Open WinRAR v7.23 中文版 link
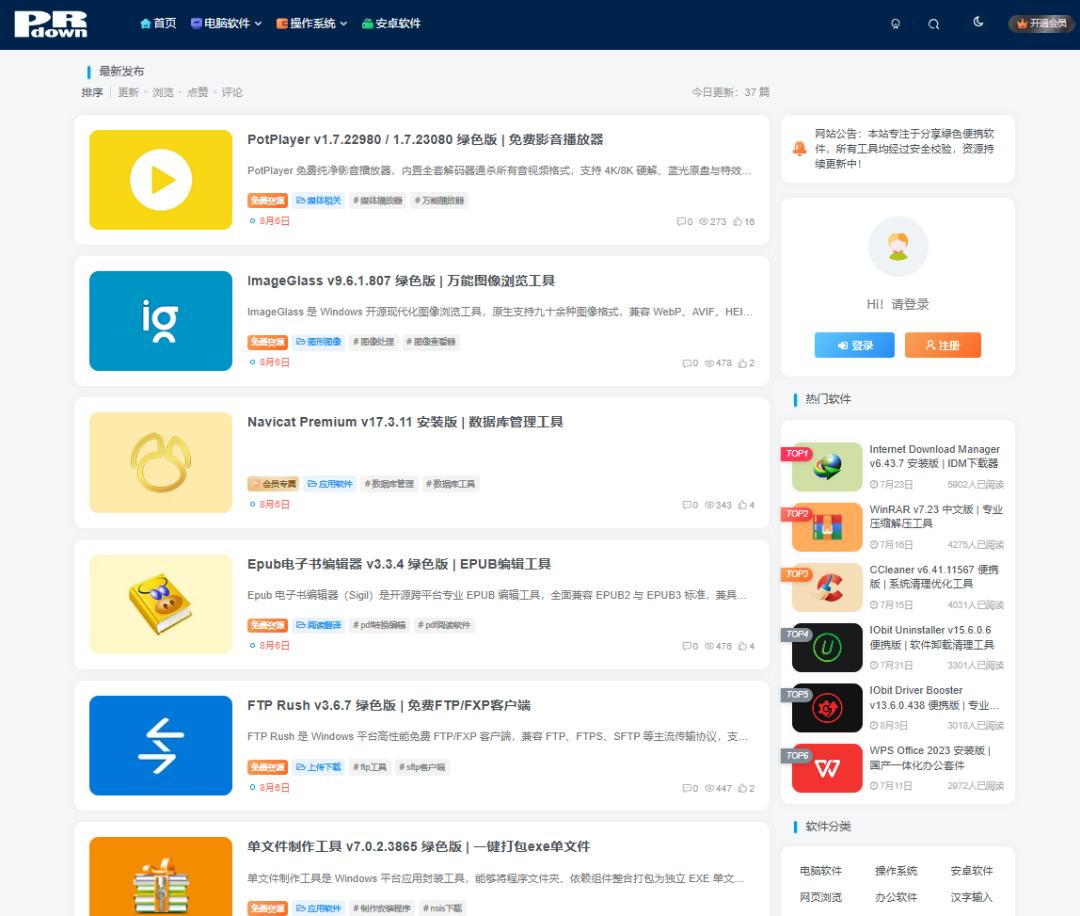Screen dimensions: 1080x916 (936, 517)
